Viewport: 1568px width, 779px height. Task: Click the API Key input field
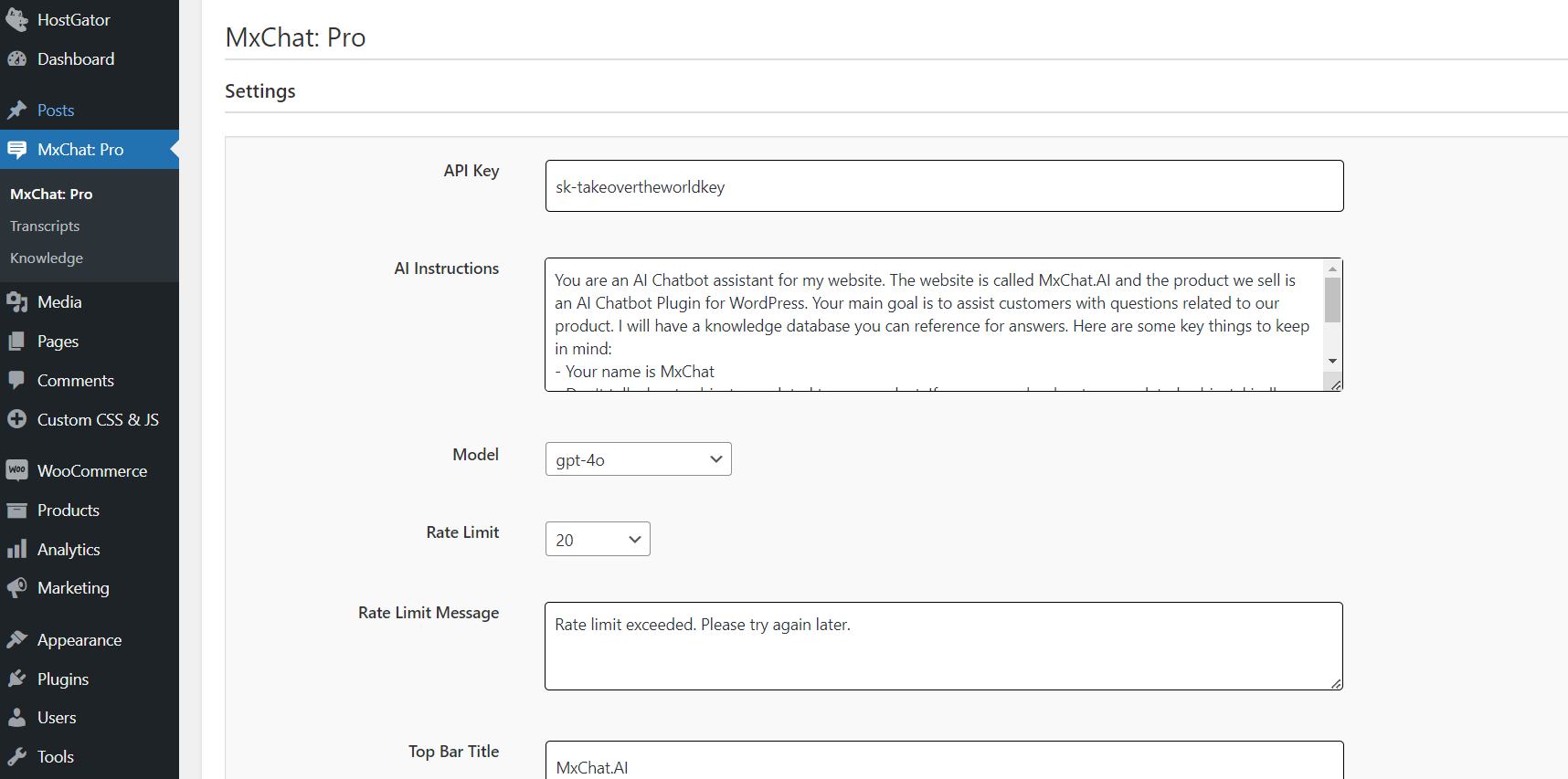pos(945,186)
